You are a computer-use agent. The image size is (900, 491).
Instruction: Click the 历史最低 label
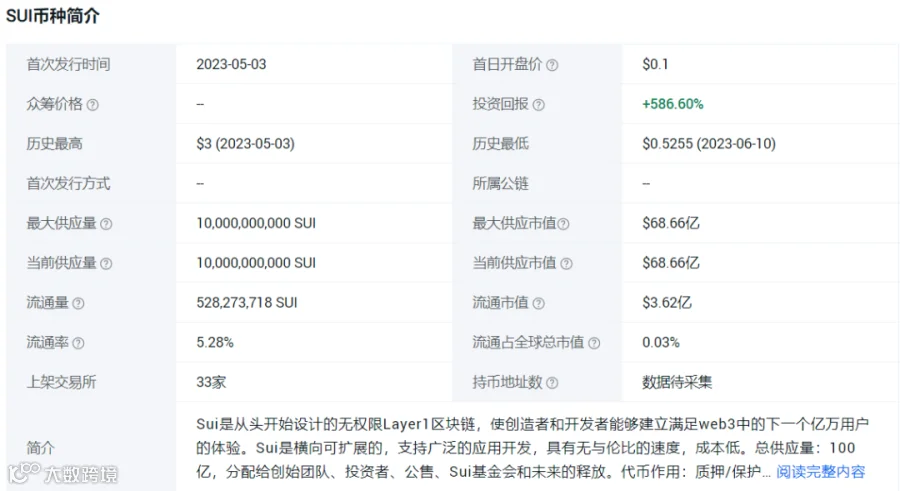click(x=501, y=144)
